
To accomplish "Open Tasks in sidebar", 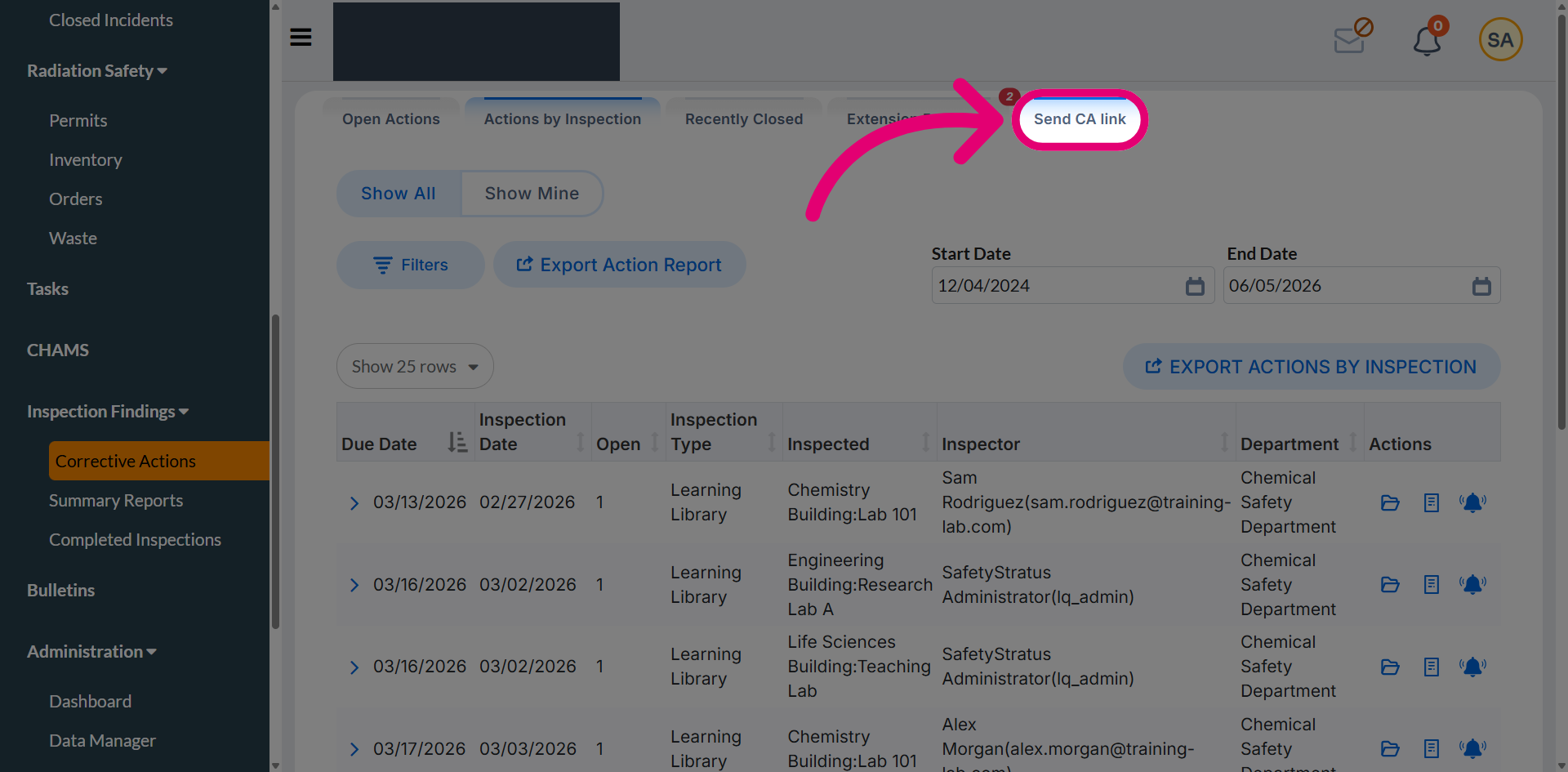I will pyautogui.click(x=47, y=289).
